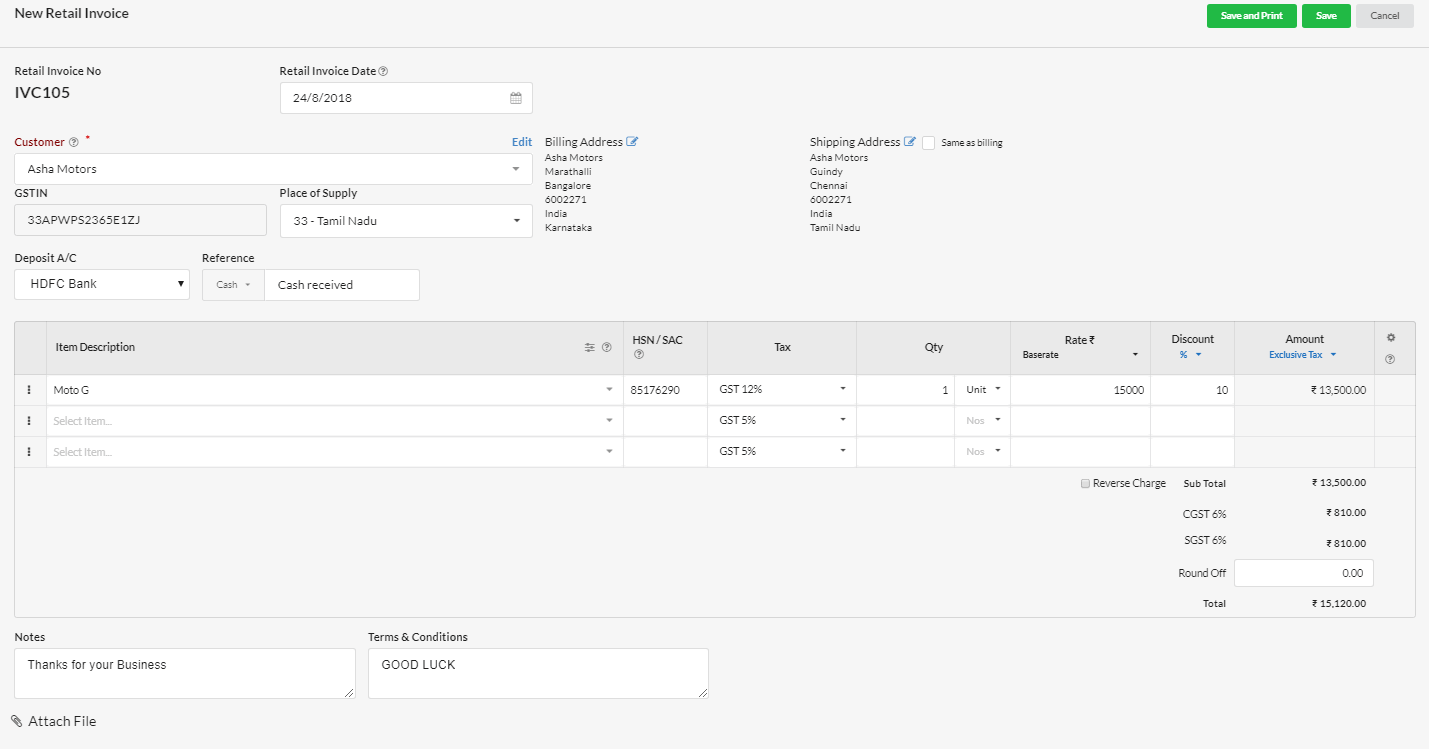
Task: Click the help icon next to Customer
Action: [x=74, y=143]
